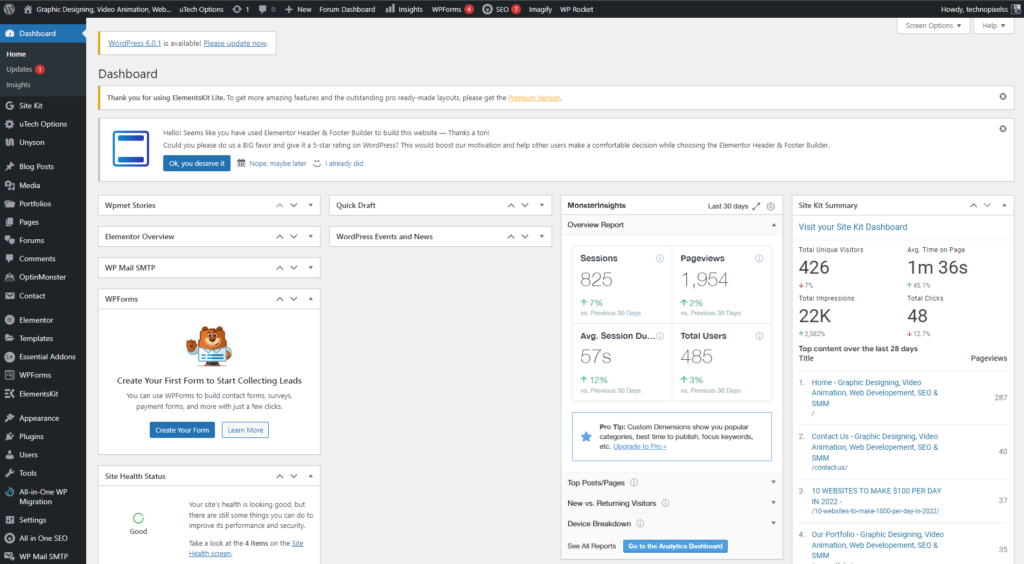
Task: Click Learn More in WPForms widget
Action: [x=246, y=430]
